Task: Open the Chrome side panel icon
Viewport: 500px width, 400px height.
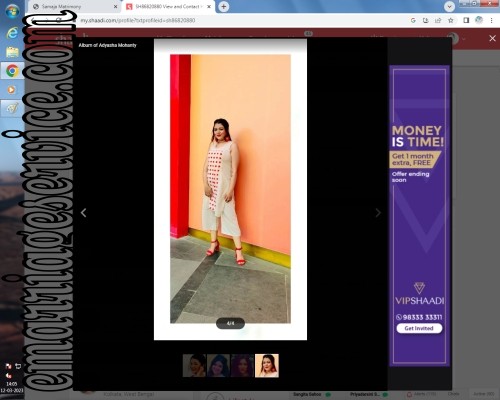Action: pyautogui.click(x=466, y=20)
